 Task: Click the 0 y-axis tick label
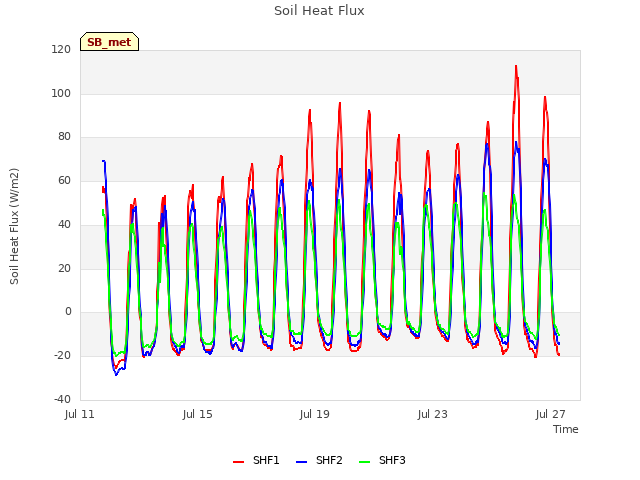point(68,311)
